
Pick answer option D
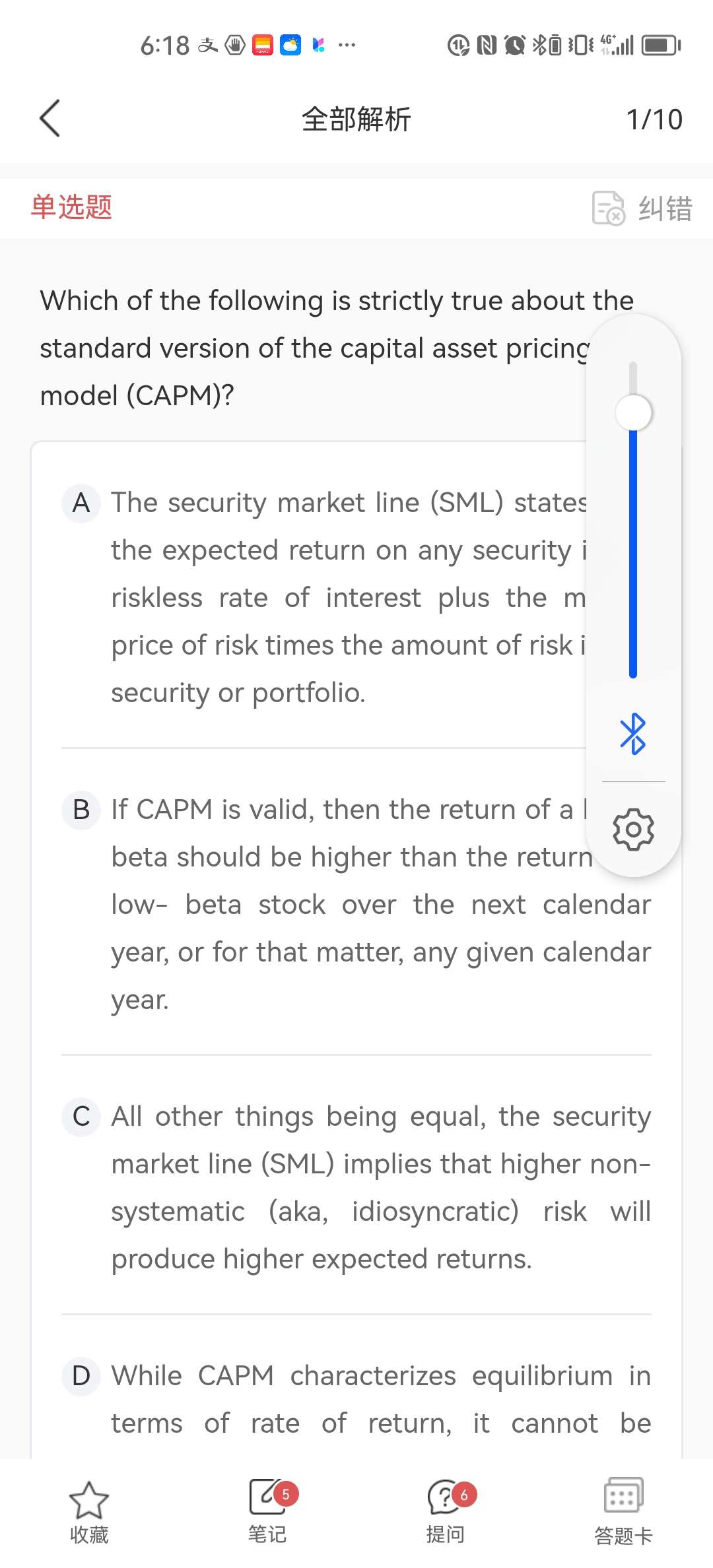point(81,1376)
